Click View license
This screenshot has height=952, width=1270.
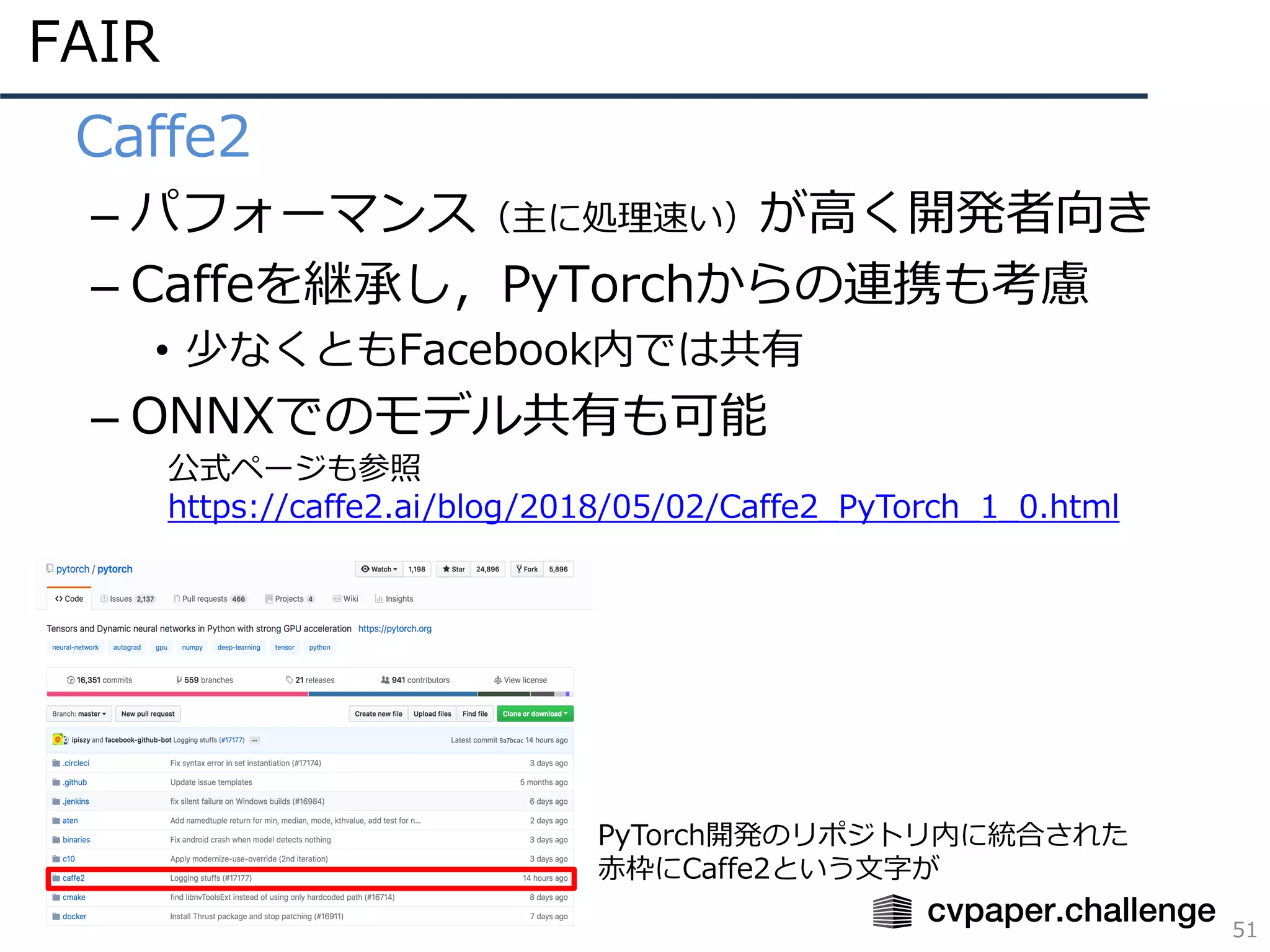click(520, 680)
